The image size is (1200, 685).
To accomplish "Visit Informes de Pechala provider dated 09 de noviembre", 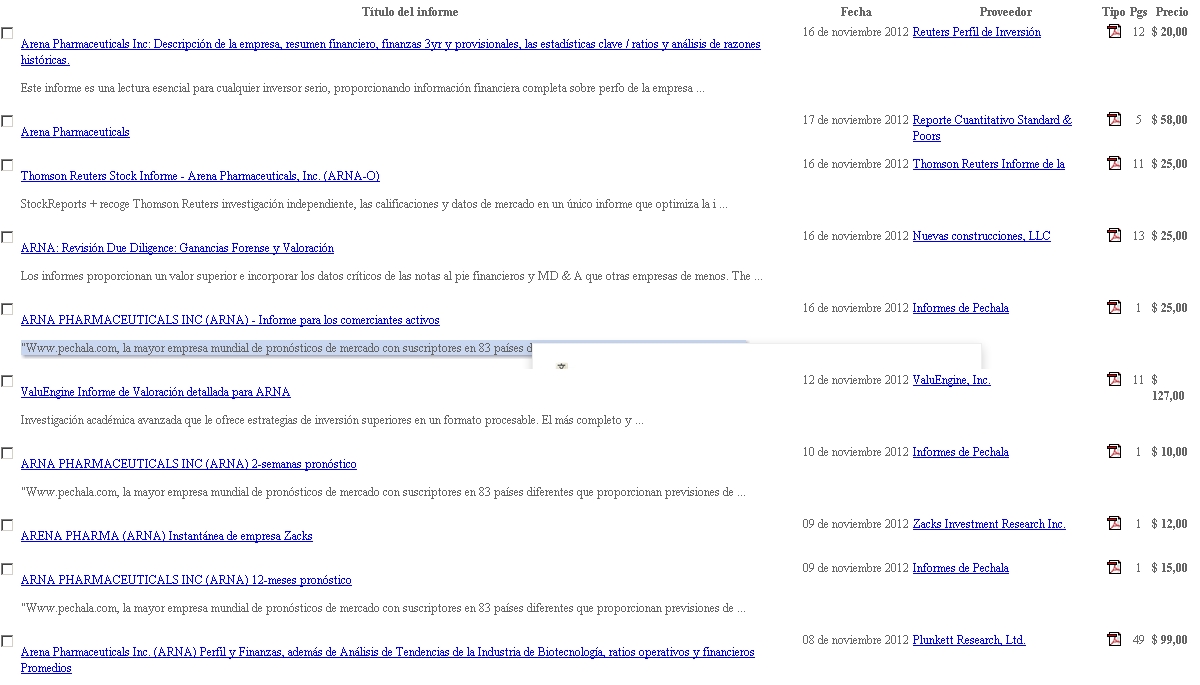I will [960, 568].
